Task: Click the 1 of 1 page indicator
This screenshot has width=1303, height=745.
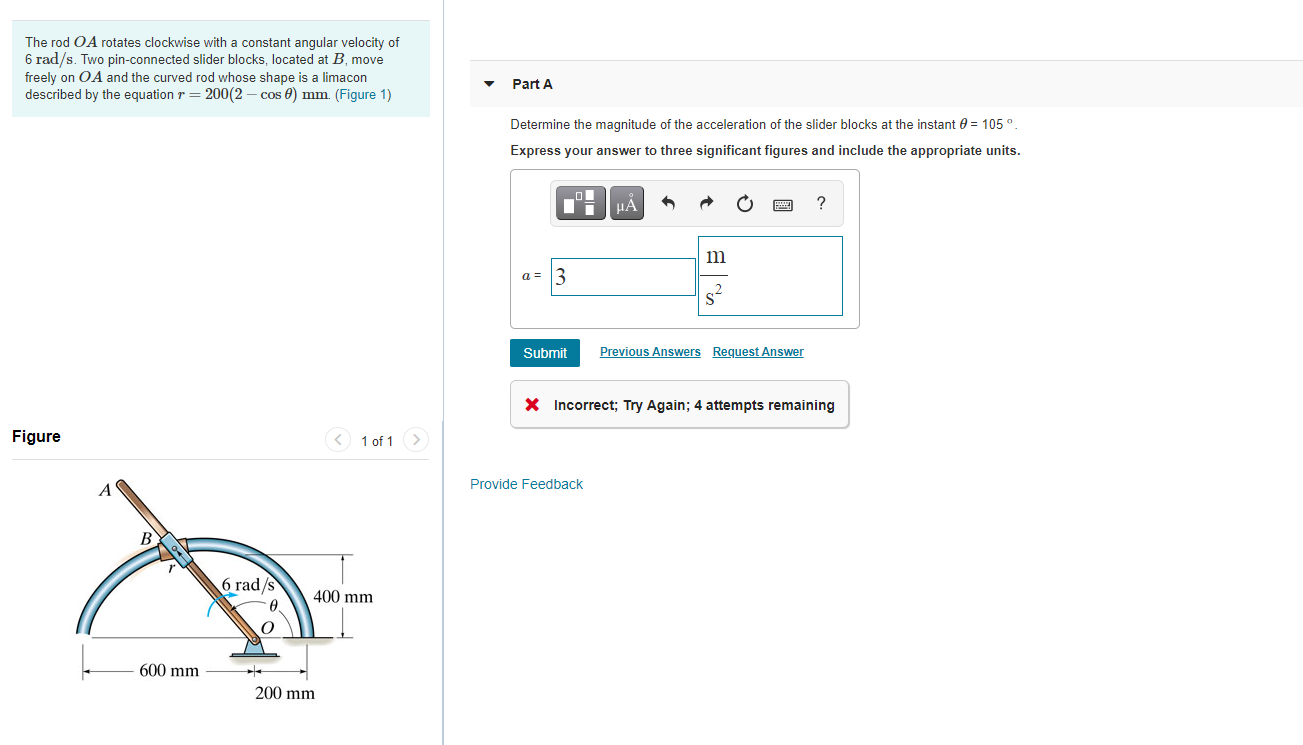Action: coord(376,440)
